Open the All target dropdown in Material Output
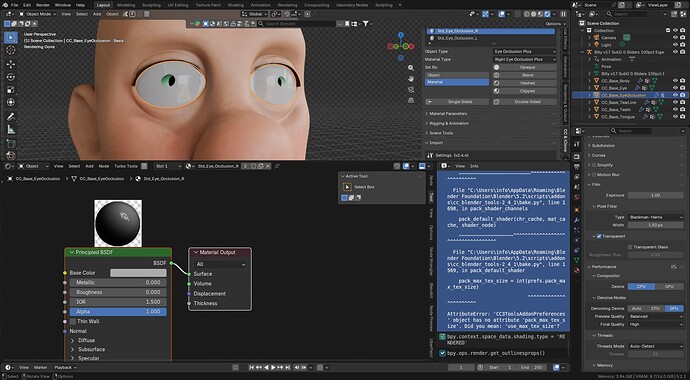690x380 pixels. (220, 264)
